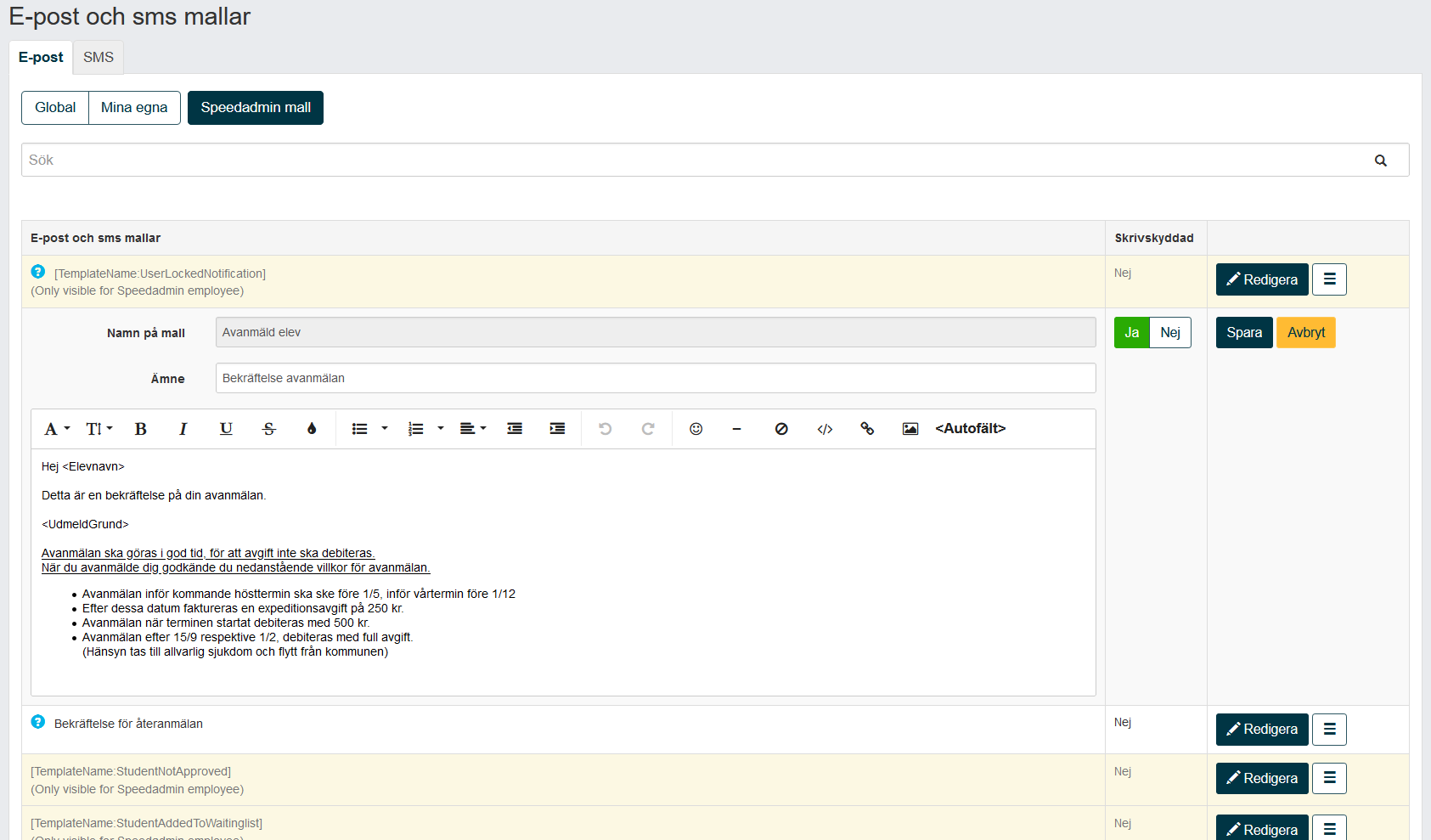Show Mina egna templates
Viewport: 1431px width, 840px height.
(134, 108)
